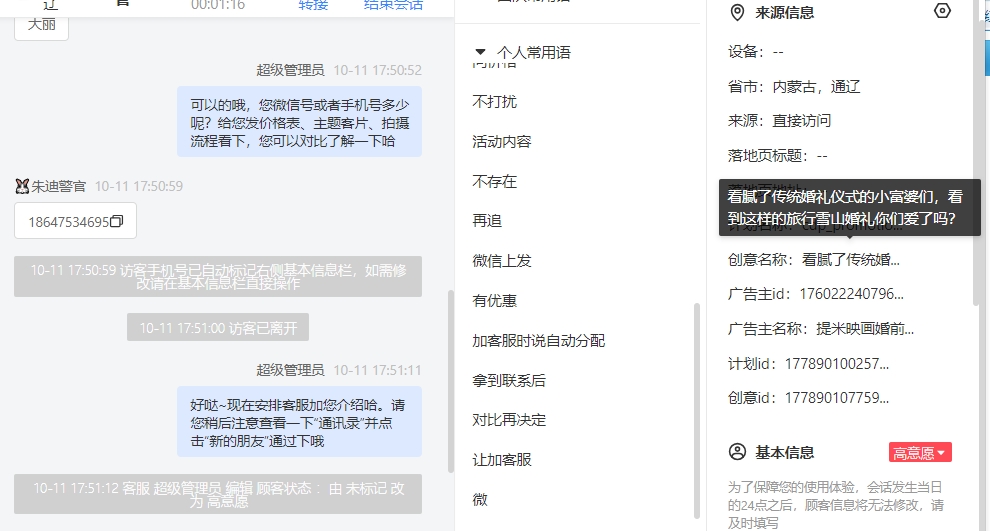Image resolution: width=990 pixels, height=531 pixels.
Task: Select quick phrase 不存在
Action: pyautogui.click(x=494, y=181)
